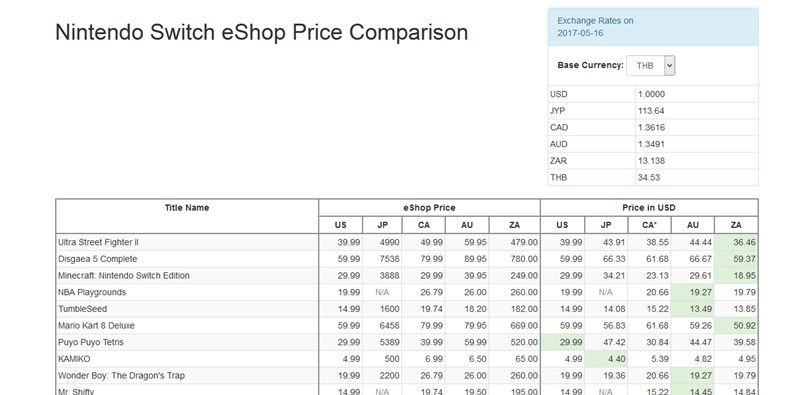The height and width of the screenshot is (395, 800).
Task: Click the Title Name column header
Action: point(187,208)
